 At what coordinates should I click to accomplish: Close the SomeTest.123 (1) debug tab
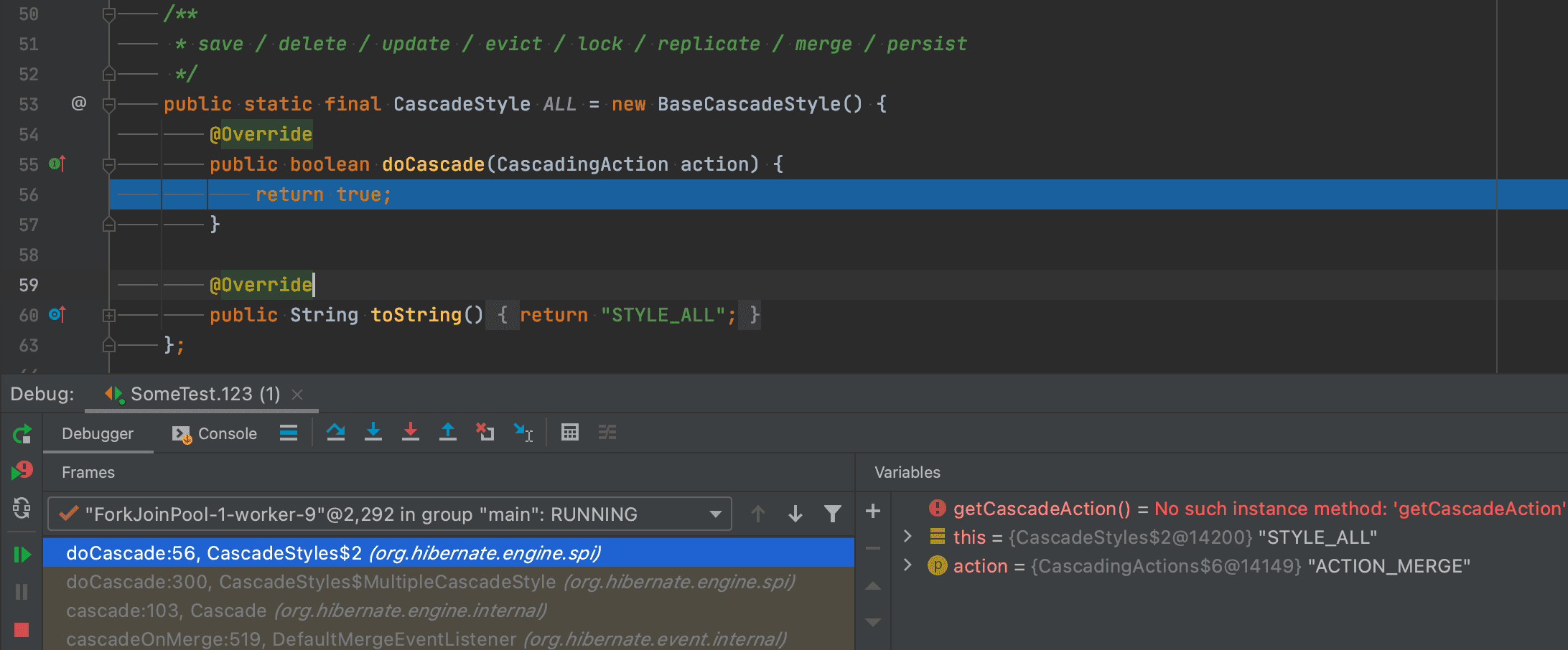[297, 395]
